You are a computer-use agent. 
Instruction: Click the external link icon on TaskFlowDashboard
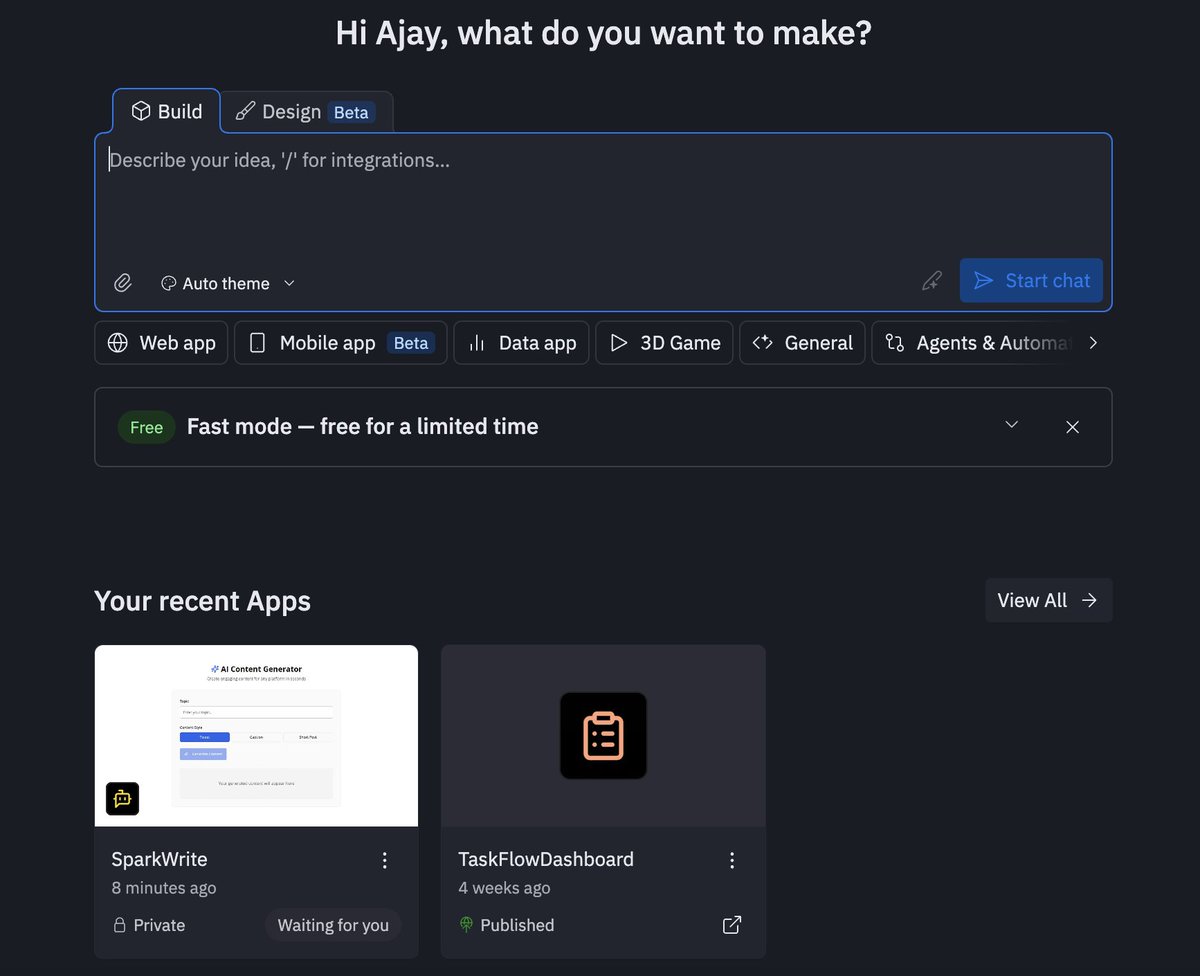[x=731, y=925]
